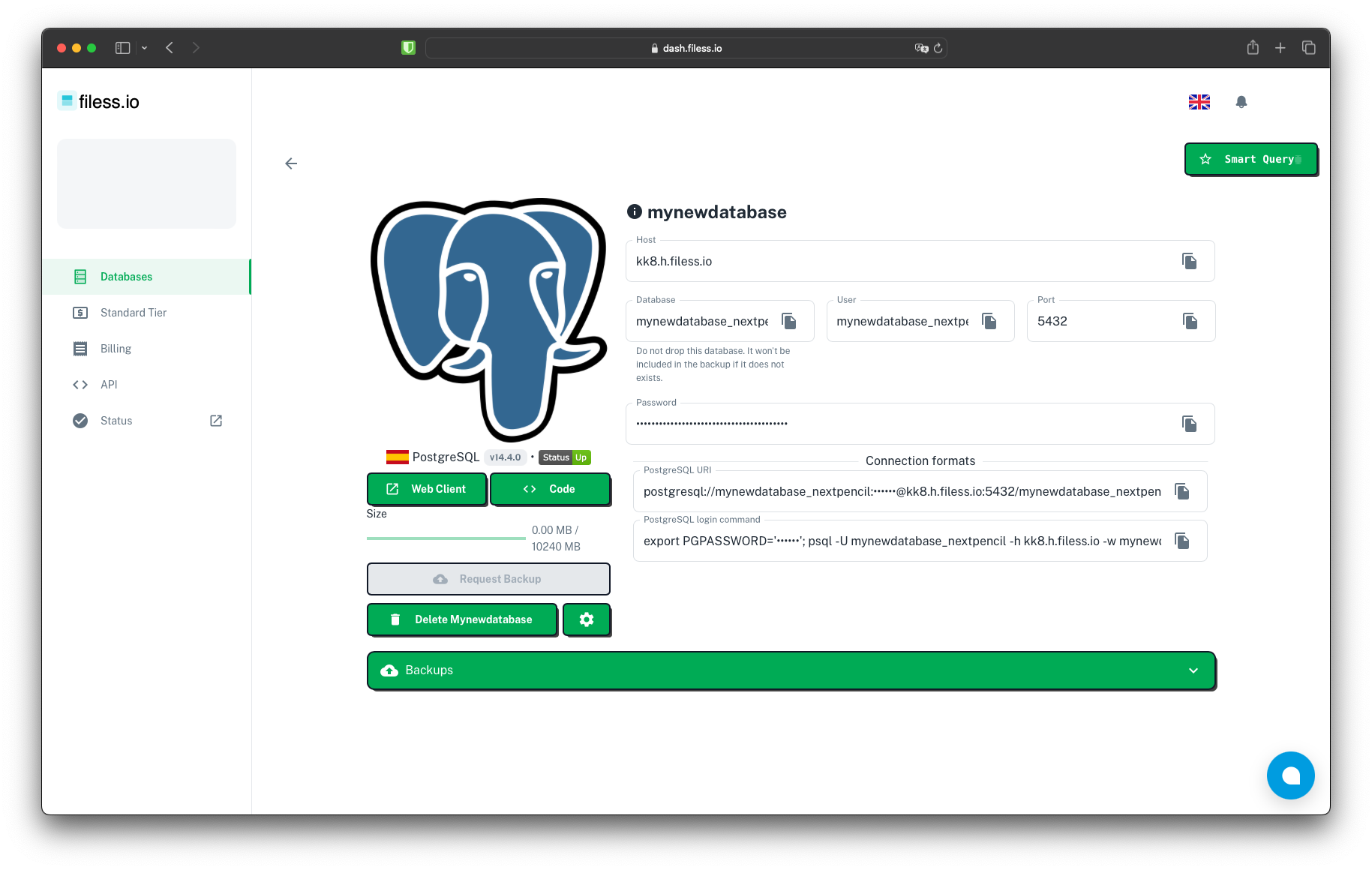Viewport: 1372px width, 870px height.
Task: Click the Delete Mynewdatabase button
Action: [x=462, y=619]
